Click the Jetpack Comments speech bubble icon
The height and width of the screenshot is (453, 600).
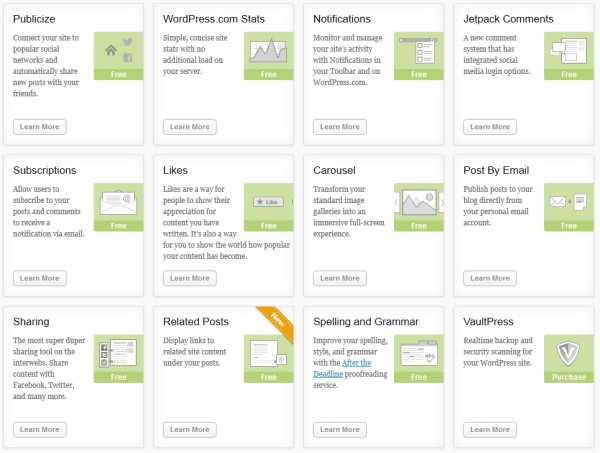(x=569, y=51)
